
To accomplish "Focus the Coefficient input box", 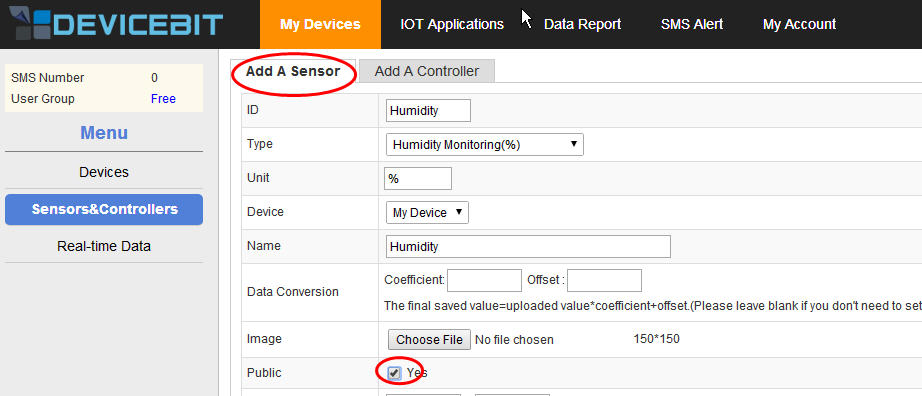I will coord(485,281).
